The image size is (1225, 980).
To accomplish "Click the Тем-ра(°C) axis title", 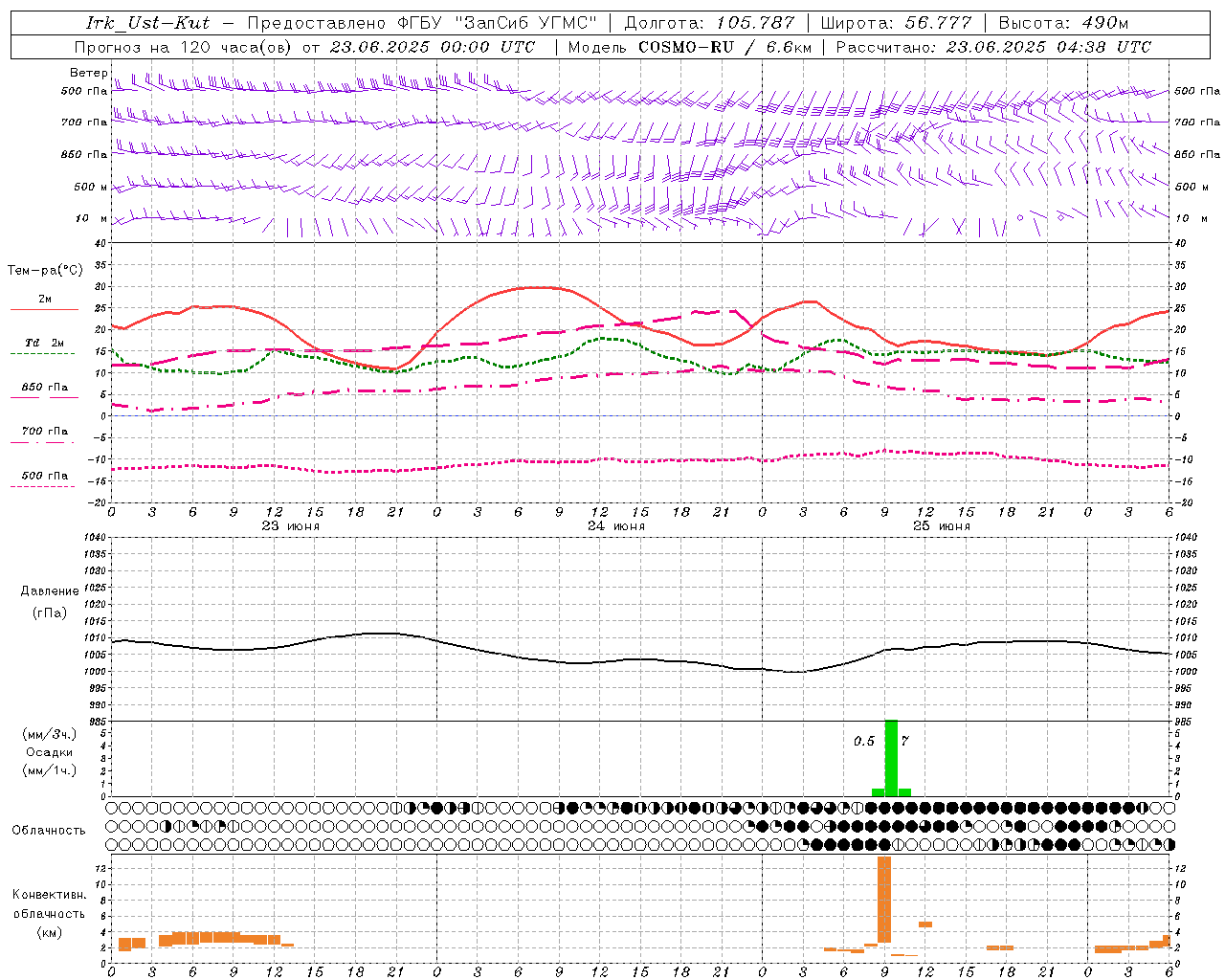I will pos(45,271).
